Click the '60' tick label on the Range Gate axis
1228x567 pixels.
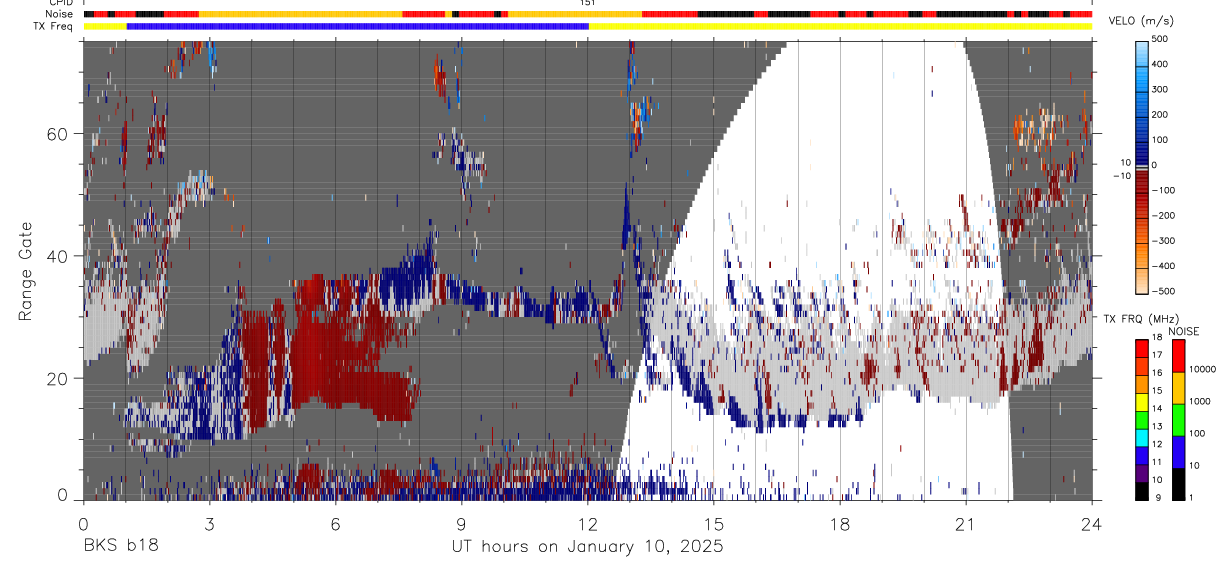click(57, 133)
